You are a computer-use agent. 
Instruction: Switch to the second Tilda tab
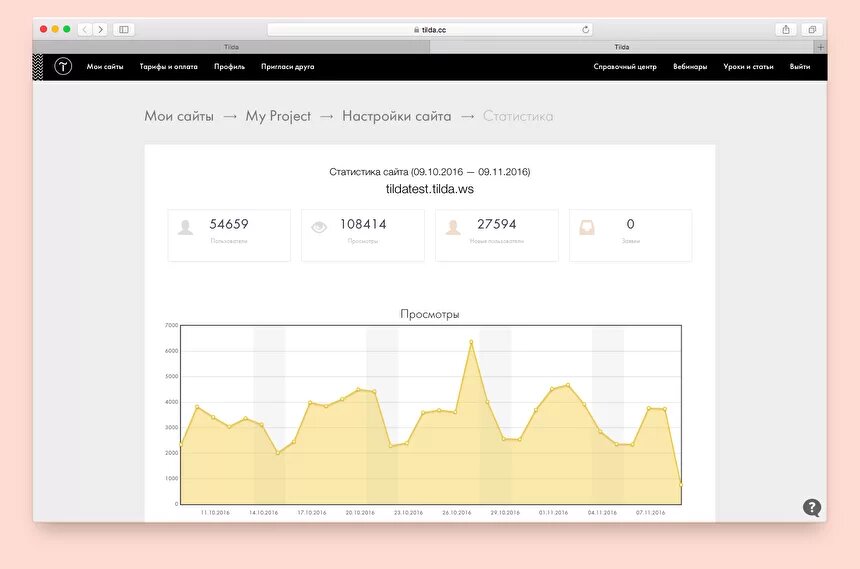622,47
